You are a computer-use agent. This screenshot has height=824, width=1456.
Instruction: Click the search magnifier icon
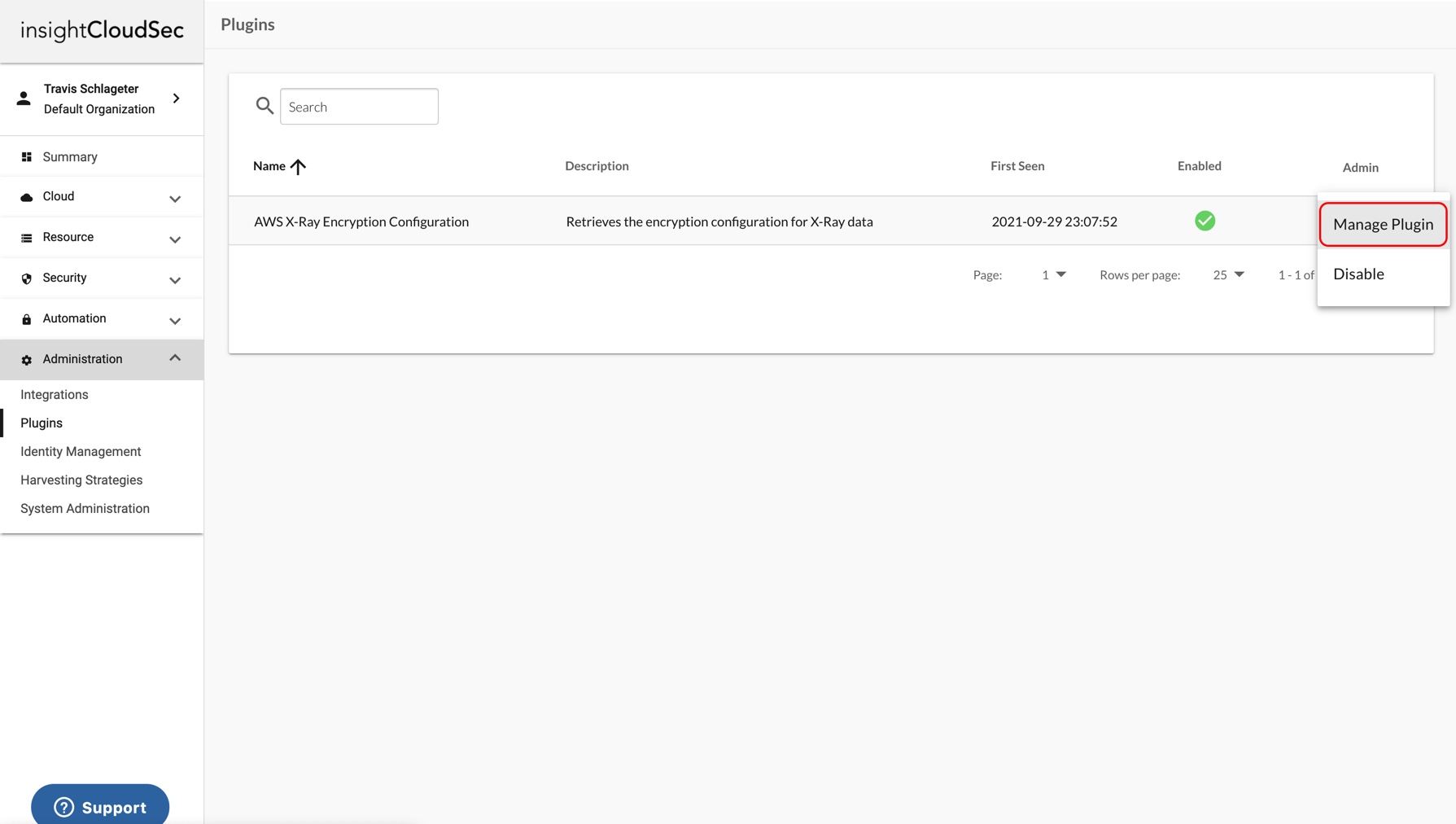pyautogui.click(x=265, y=106)
